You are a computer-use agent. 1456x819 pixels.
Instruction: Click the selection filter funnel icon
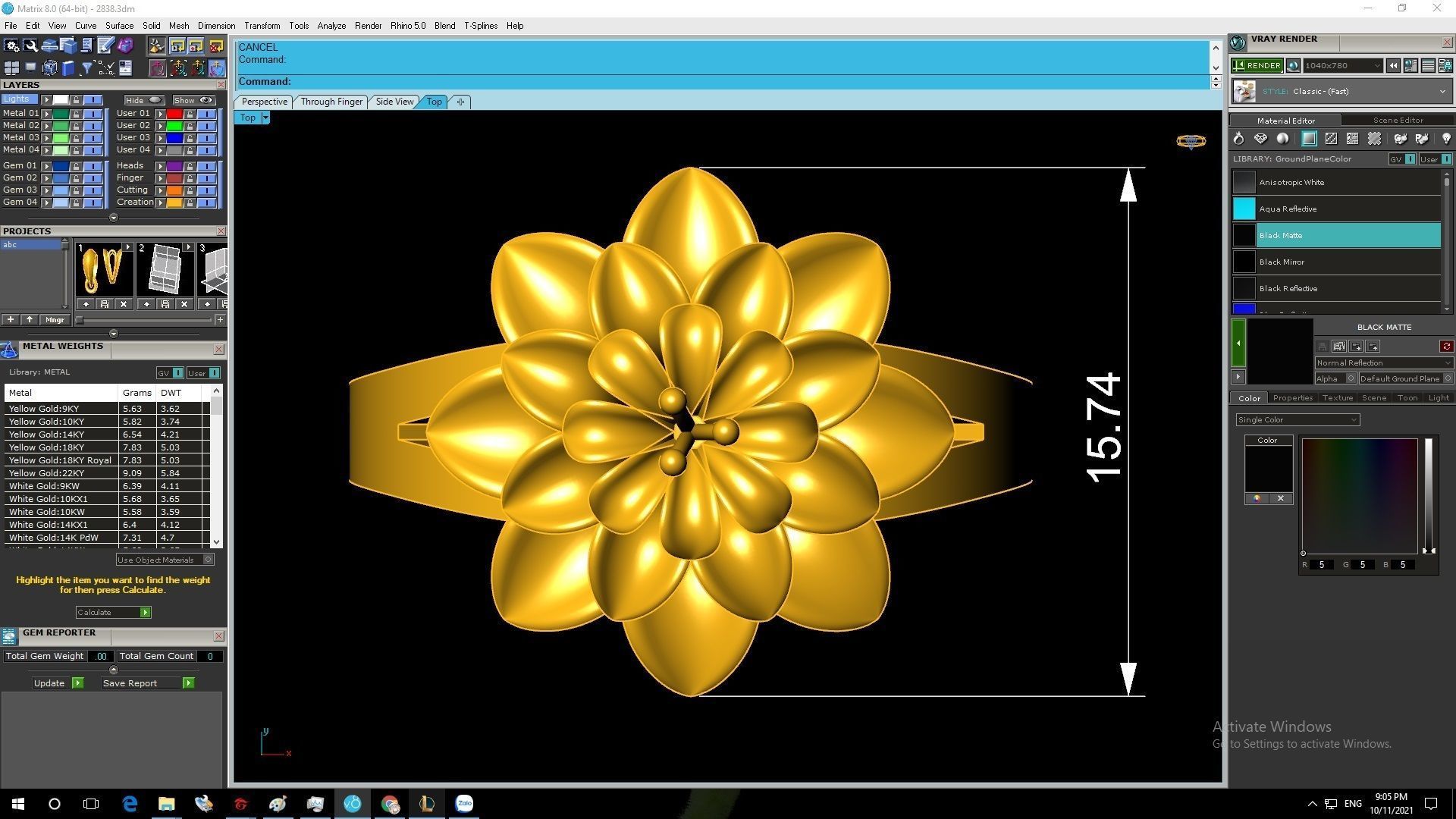86,68
